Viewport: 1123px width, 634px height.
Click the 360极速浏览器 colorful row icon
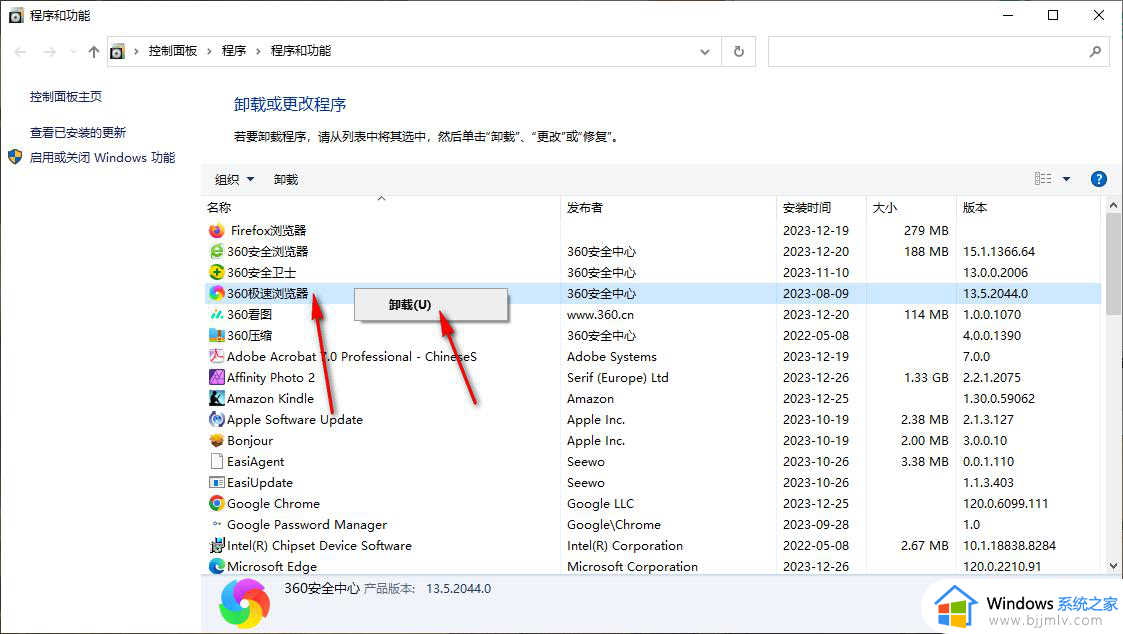coord(216,293)
